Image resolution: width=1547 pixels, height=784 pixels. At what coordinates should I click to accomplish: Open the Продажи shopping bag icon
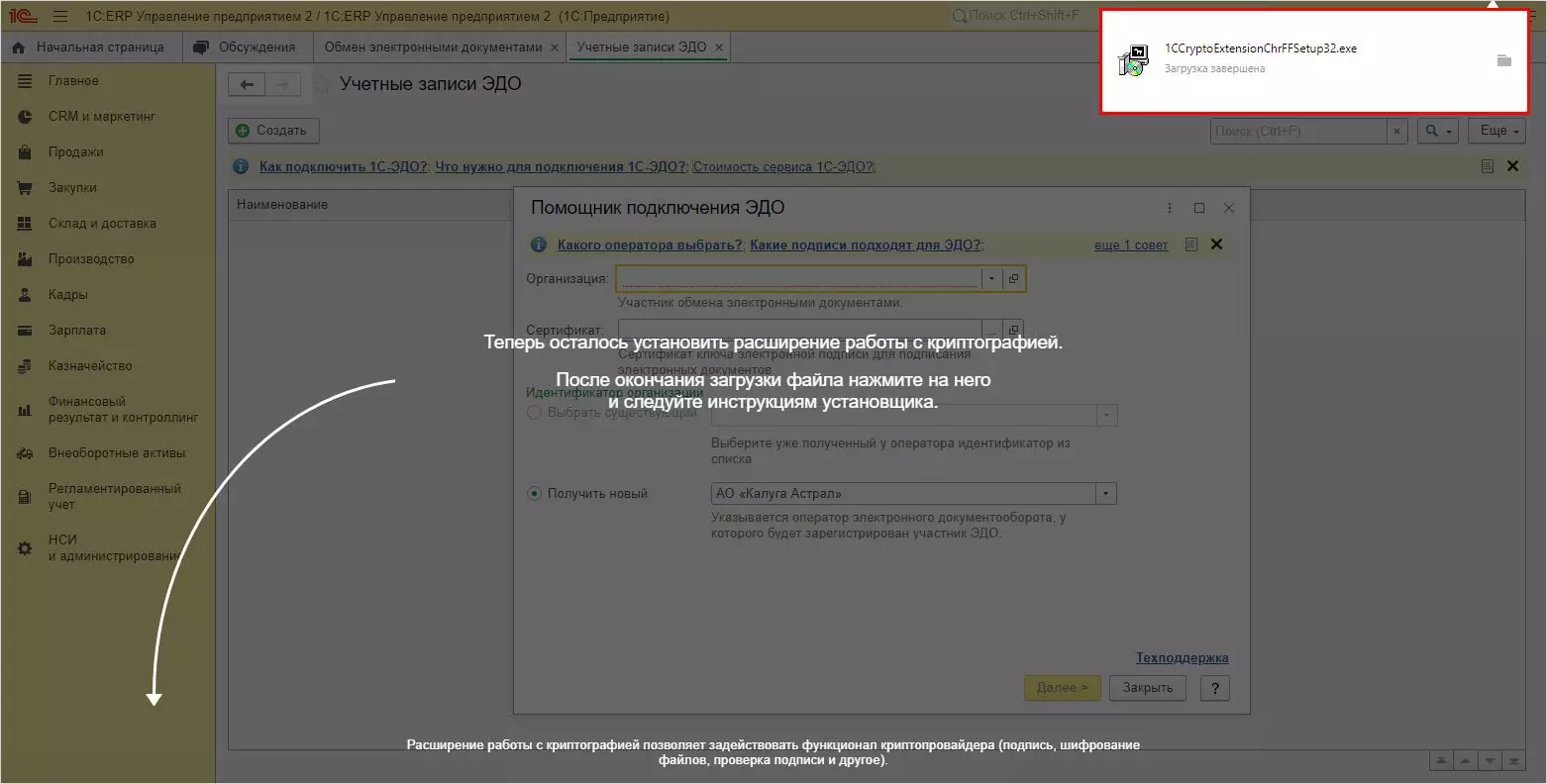click(x=25, y=152)
